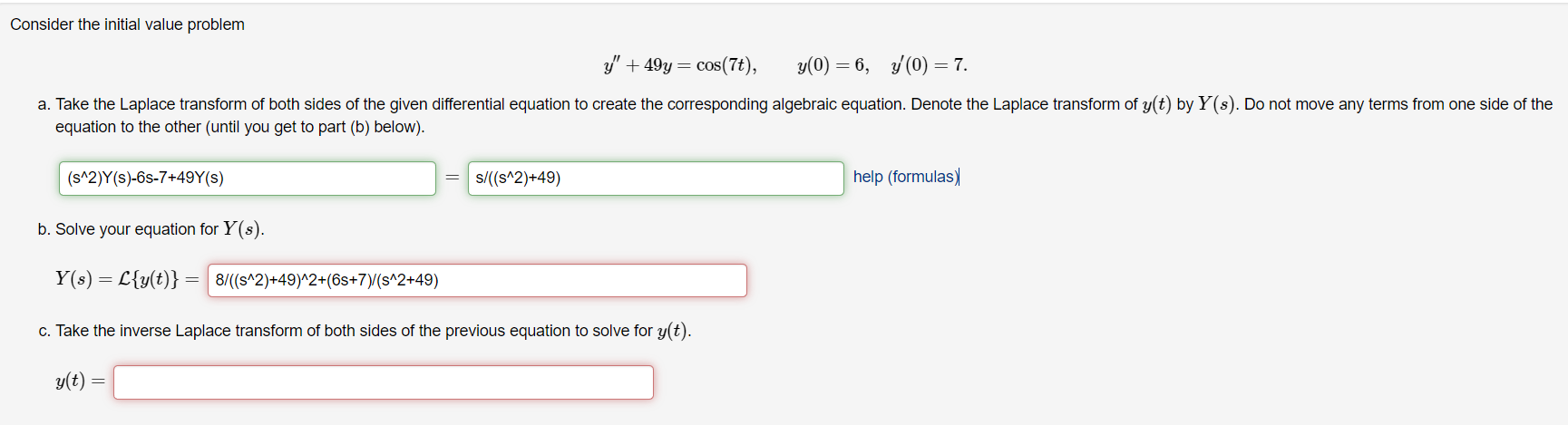Screen dimensions: 1568x425
Task: Click the y(t) = label before the empty box
Action: click(81, 382)
